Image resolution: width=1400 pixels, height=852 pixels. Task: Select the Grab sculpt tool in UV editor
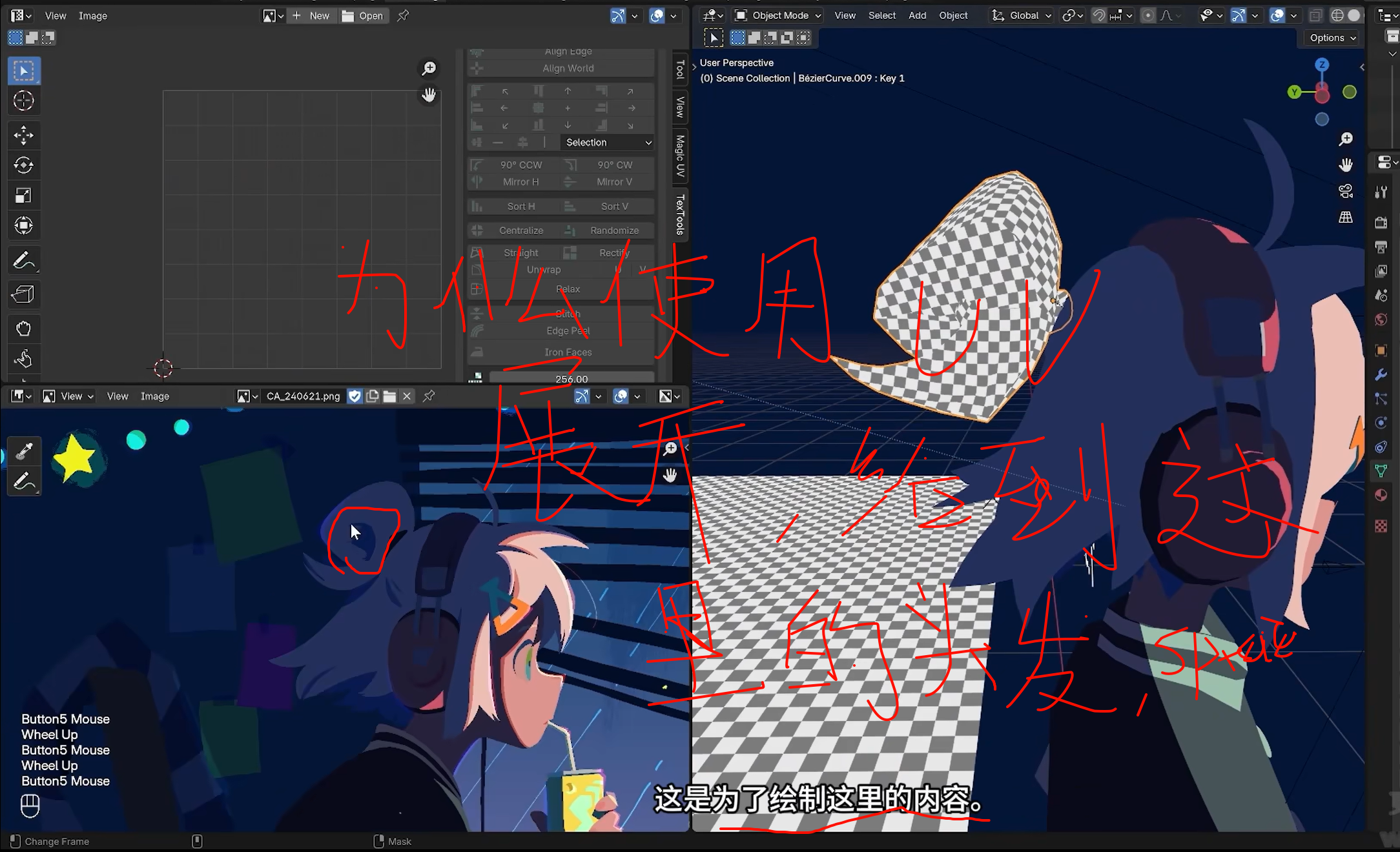tap(24, 329)
